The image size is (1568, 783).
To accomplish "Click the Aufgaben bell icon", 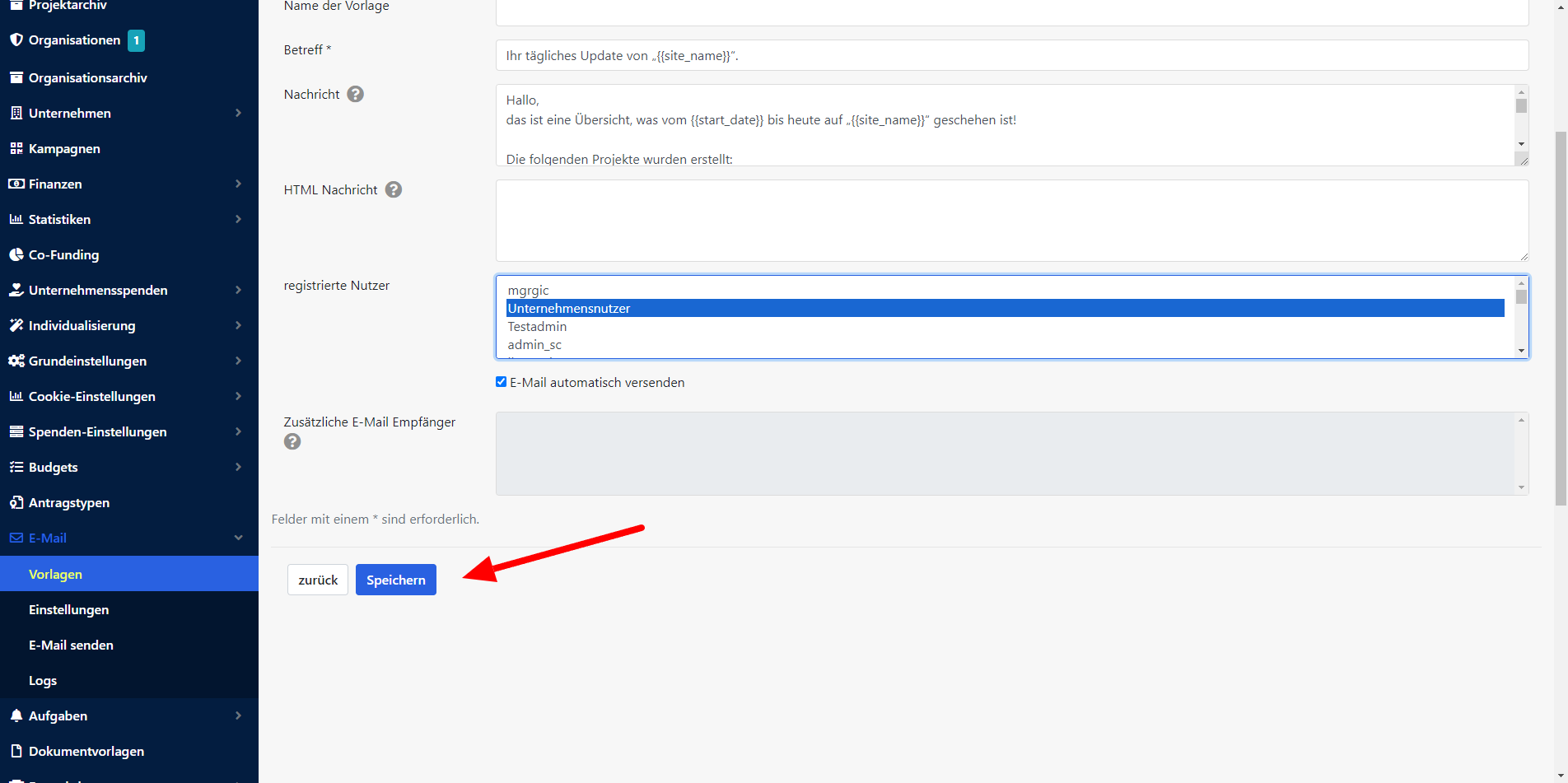I will click(16, 716).
